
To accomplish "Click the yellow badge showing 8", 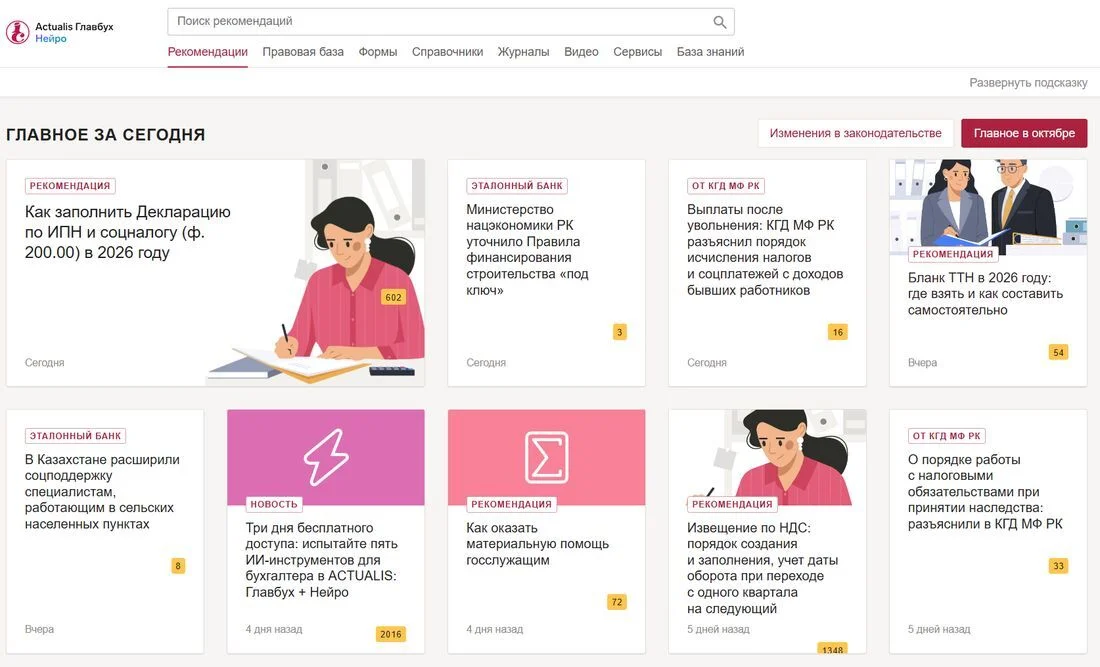I will 178,565.
